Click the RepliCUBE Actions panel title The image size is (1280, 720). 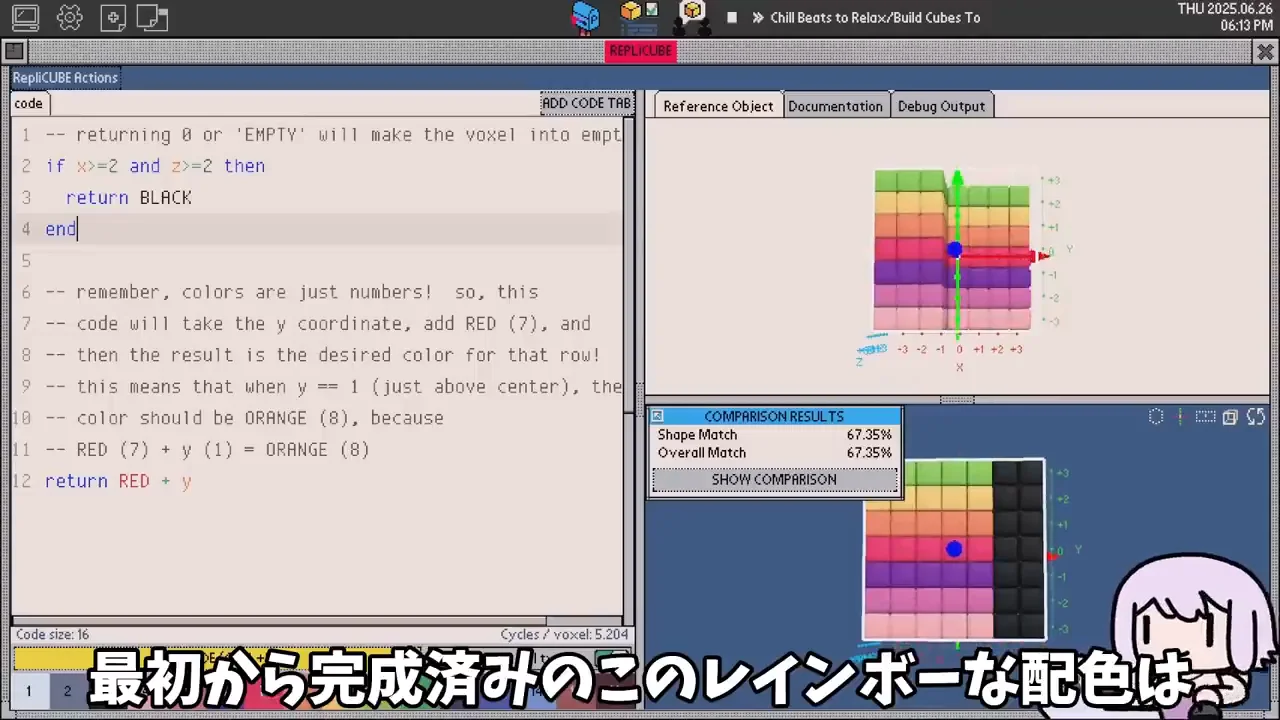coord(65,78)
